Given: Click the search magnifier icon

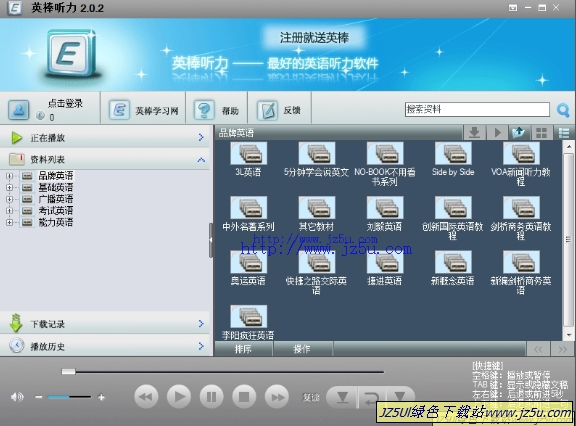Looking at the screenshot, I should [563, 110].
